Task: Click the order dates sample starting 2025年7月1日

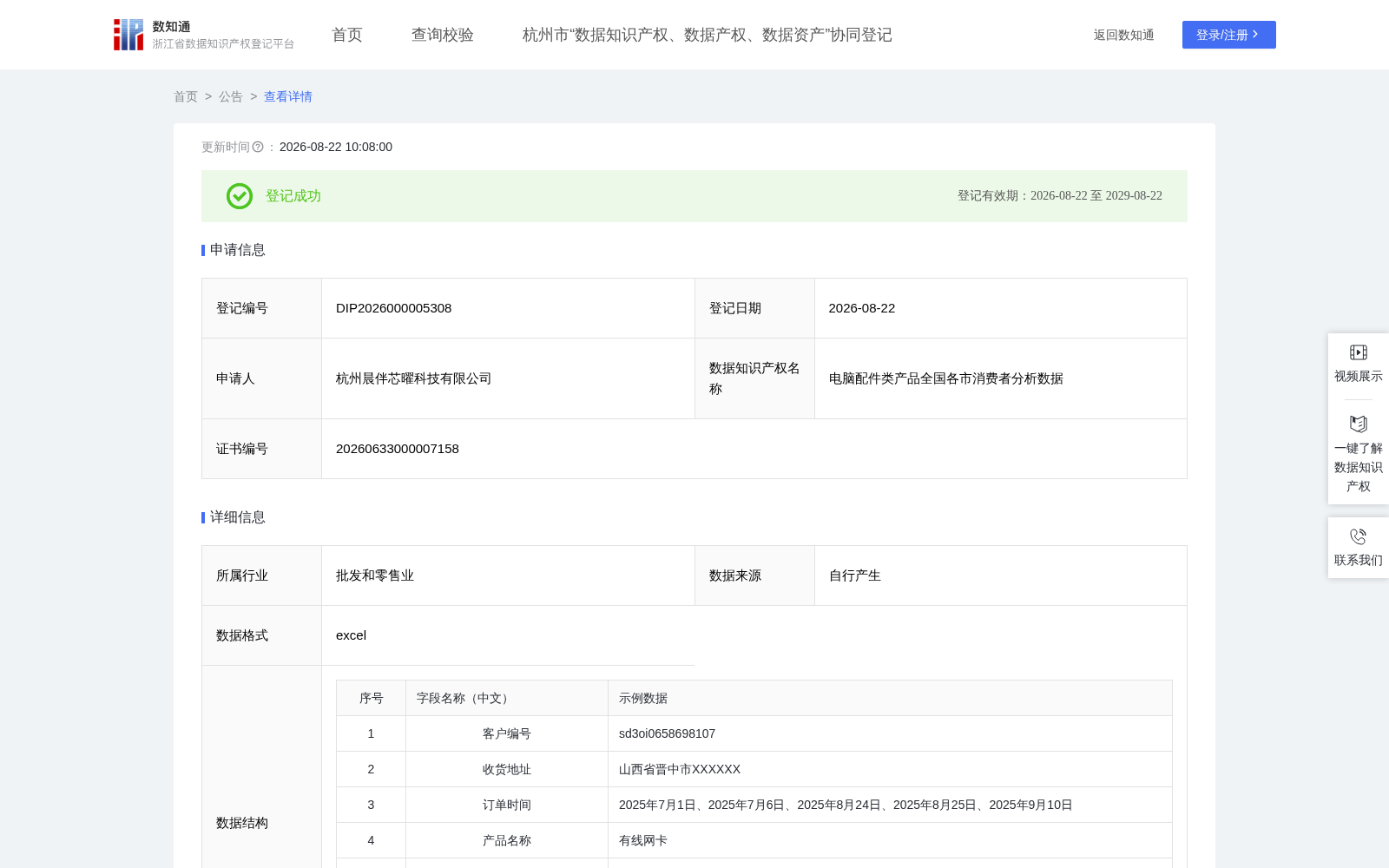Action: coord(846,805)
